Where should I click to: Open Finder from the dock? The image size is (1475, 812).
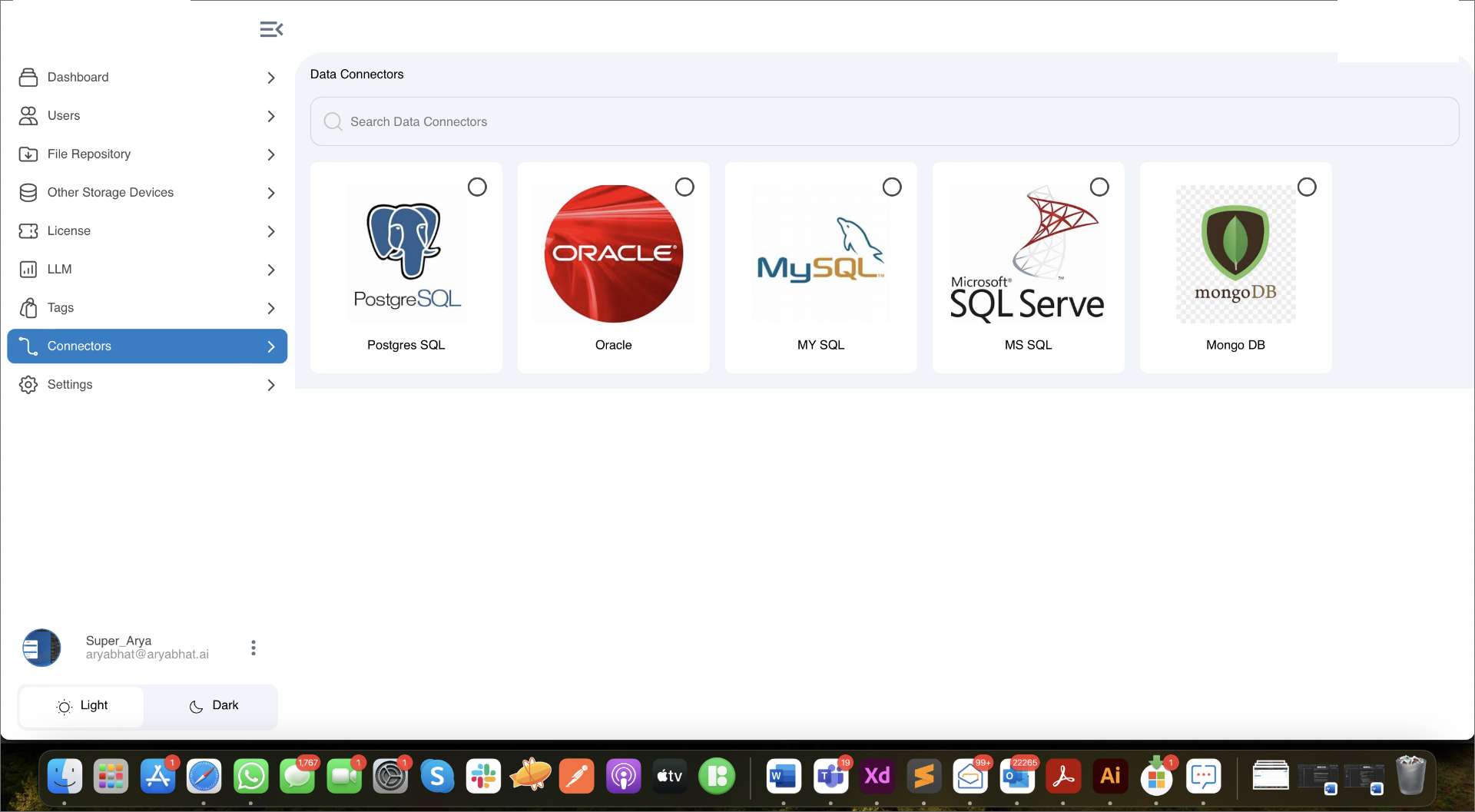tap(65, 777)
